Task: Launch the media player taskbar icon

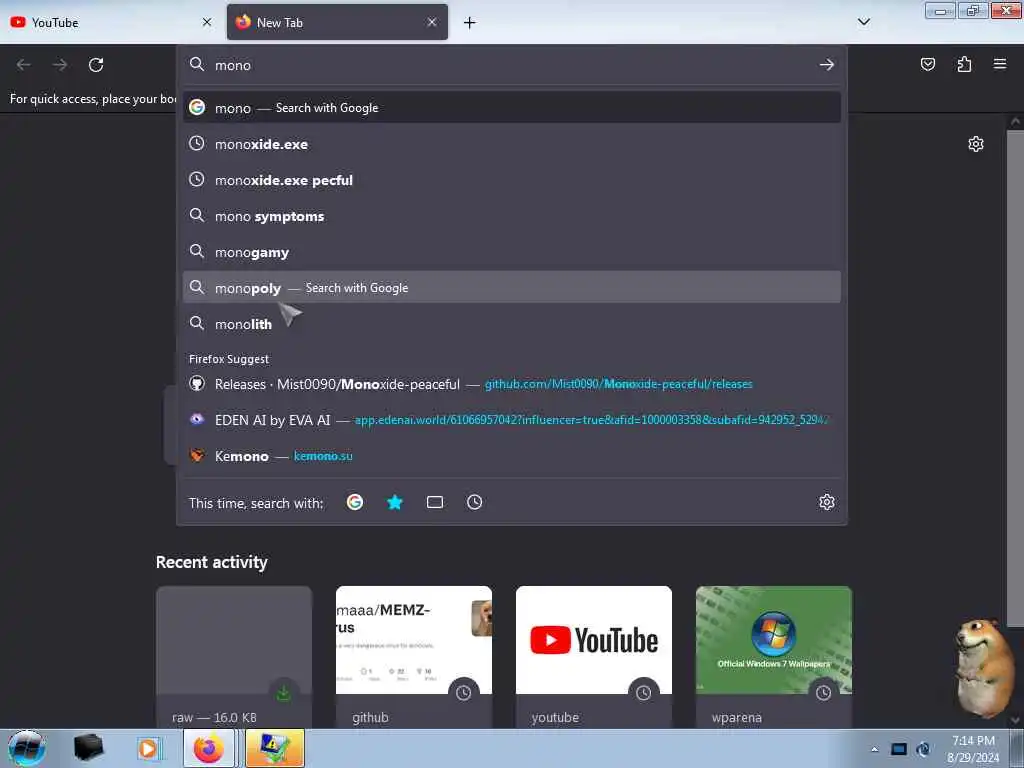Action: coord(148,748)
